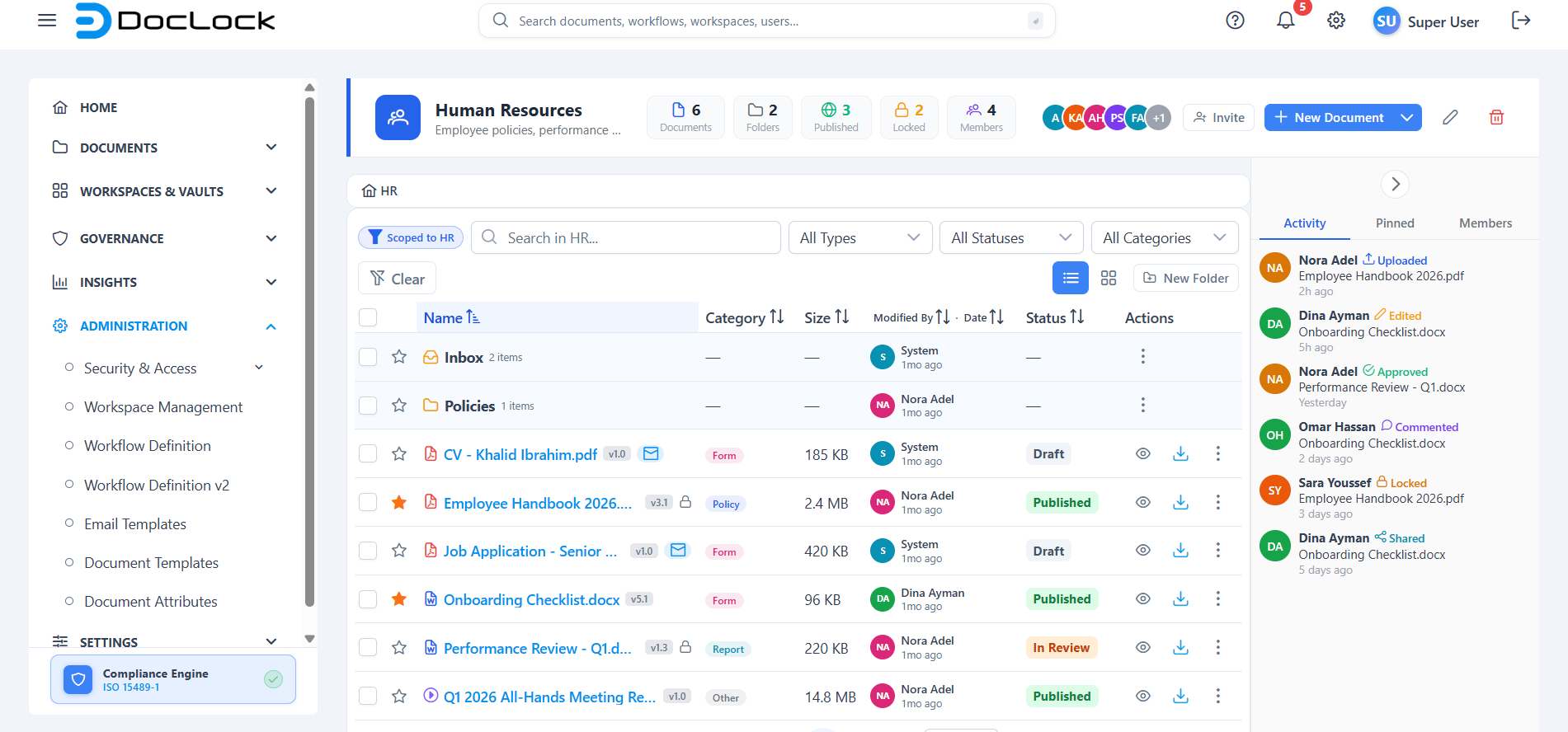1568x732 pixels.
Task: Sort the table by Size column
Action: (826, 317)
